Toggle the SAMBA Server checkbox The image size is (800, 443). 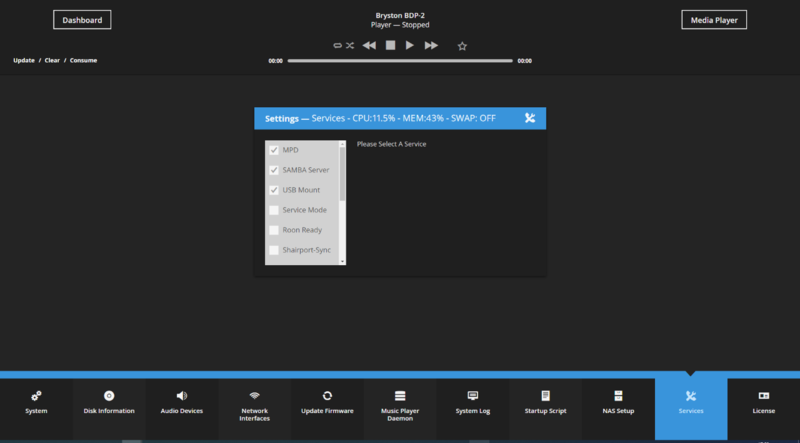[x=274, y=170]
